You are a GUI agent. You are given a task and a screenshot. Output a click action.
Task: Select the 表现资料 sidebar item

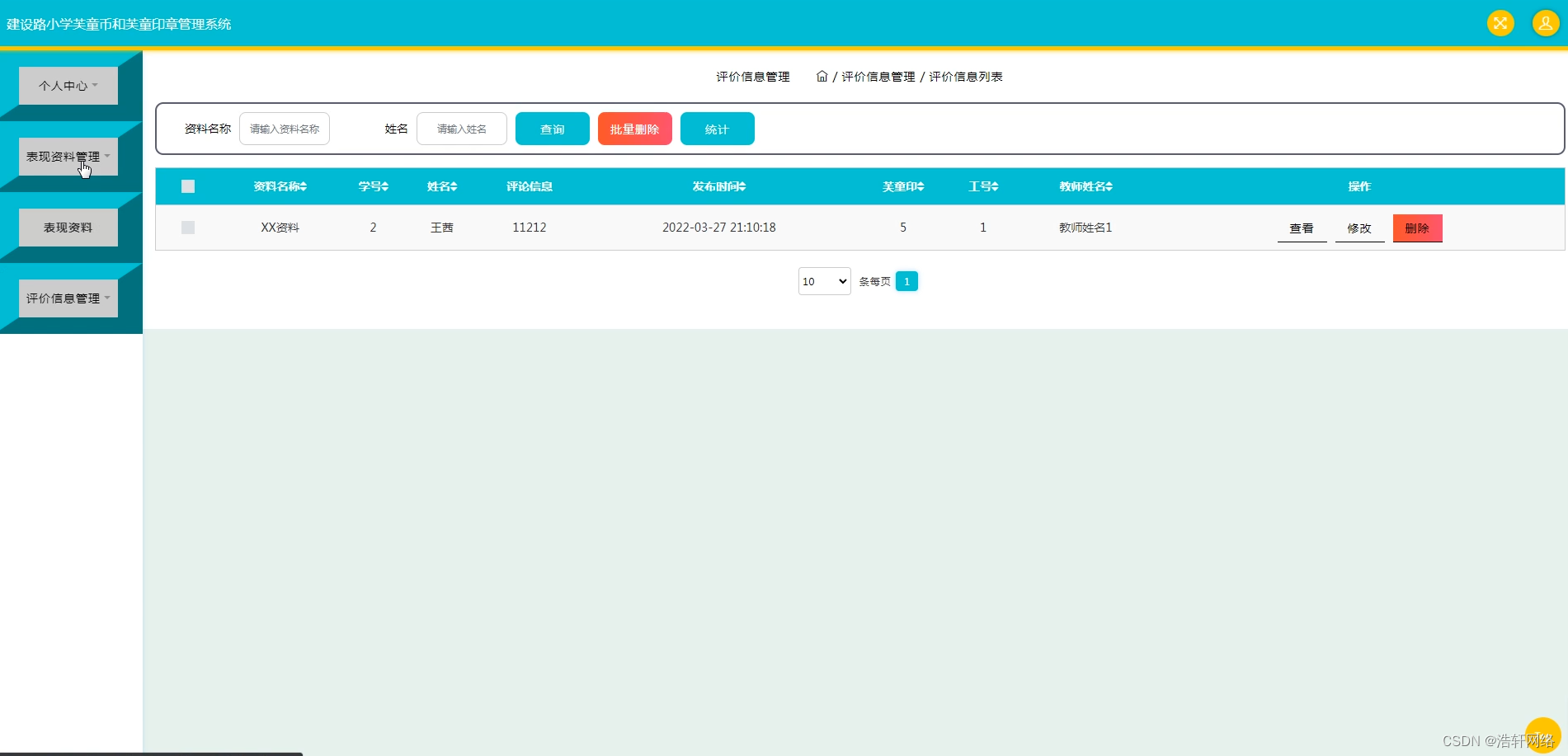[68, 228]
